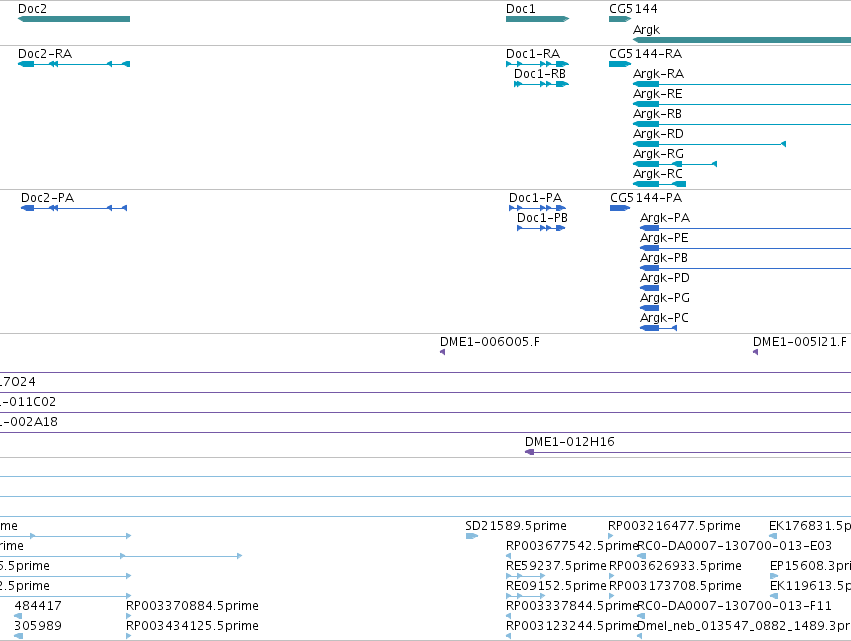851x641 pixels.
Task: Select the RE09152.5prime EST
Action: (525, 596)
